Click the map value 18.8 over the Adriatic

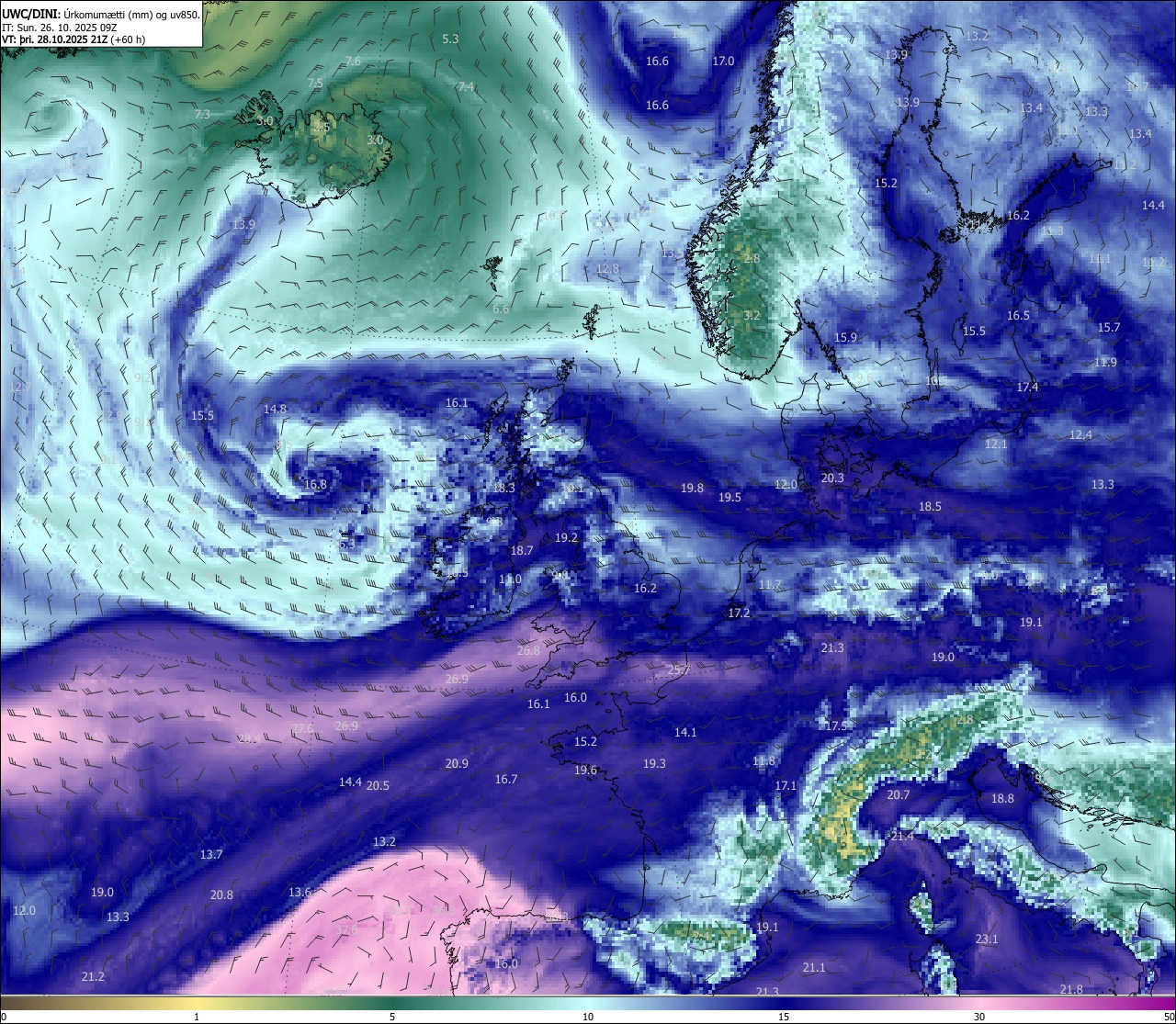click(1002, 798)
